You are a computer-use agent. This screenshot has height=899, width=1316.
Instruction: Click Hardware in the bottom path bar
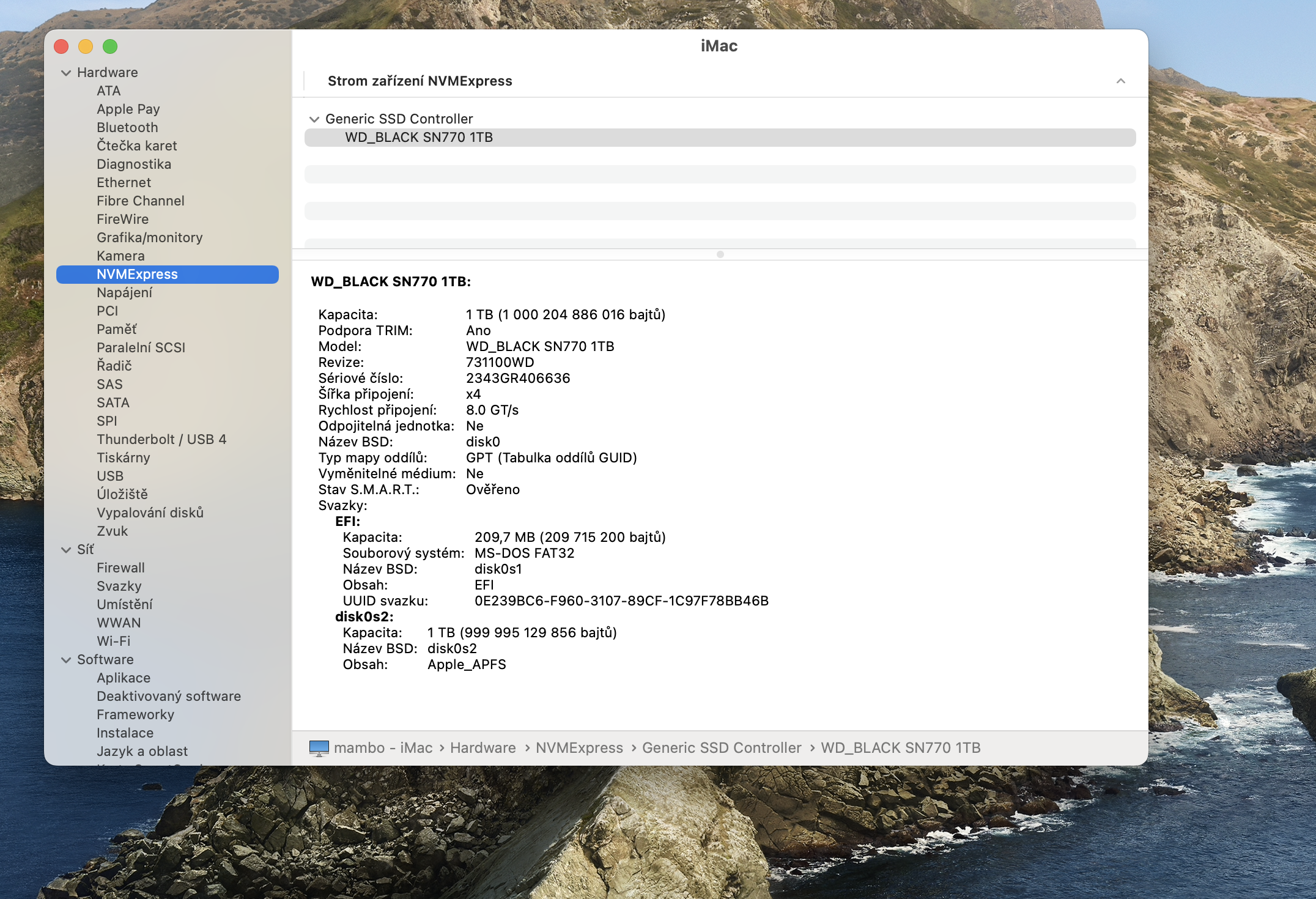point(482,748)
